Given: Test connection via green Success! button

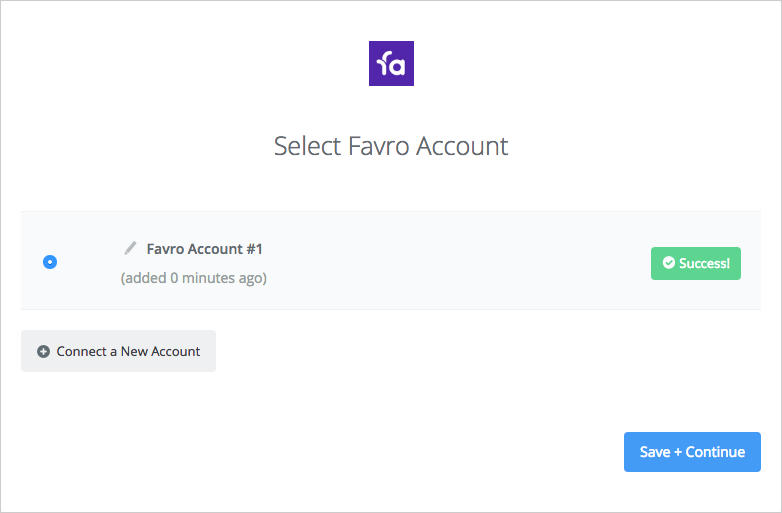Looking at the screenshot, I should coord(696,263).
